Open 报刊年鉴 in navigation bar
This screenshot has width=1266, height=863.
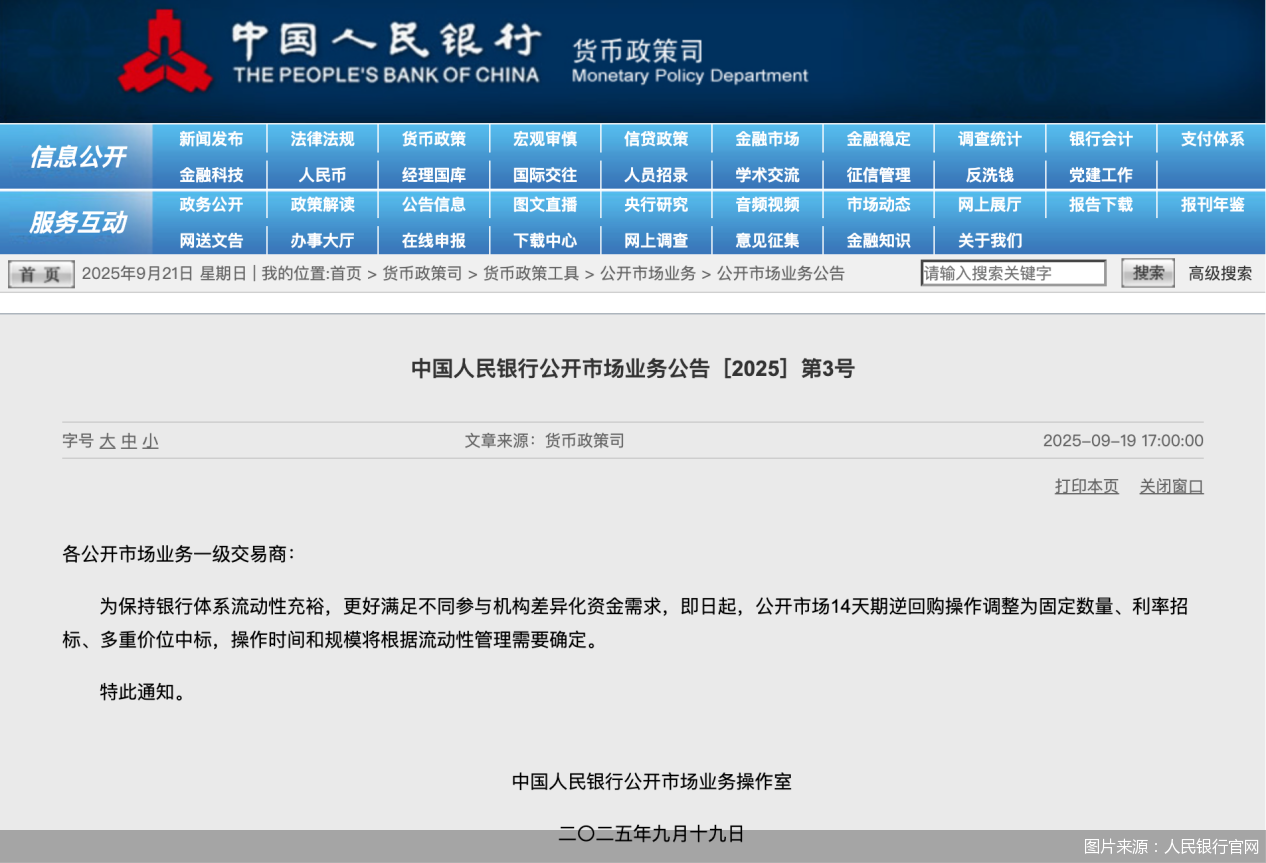[1212, 205]
